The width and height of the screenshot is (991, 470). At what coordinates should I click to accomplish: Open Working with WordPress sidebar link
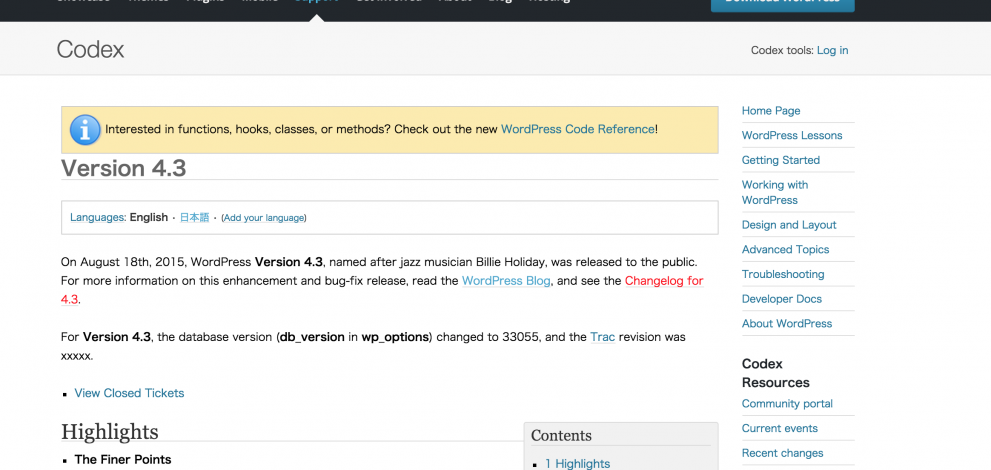[x=775, y=192]
